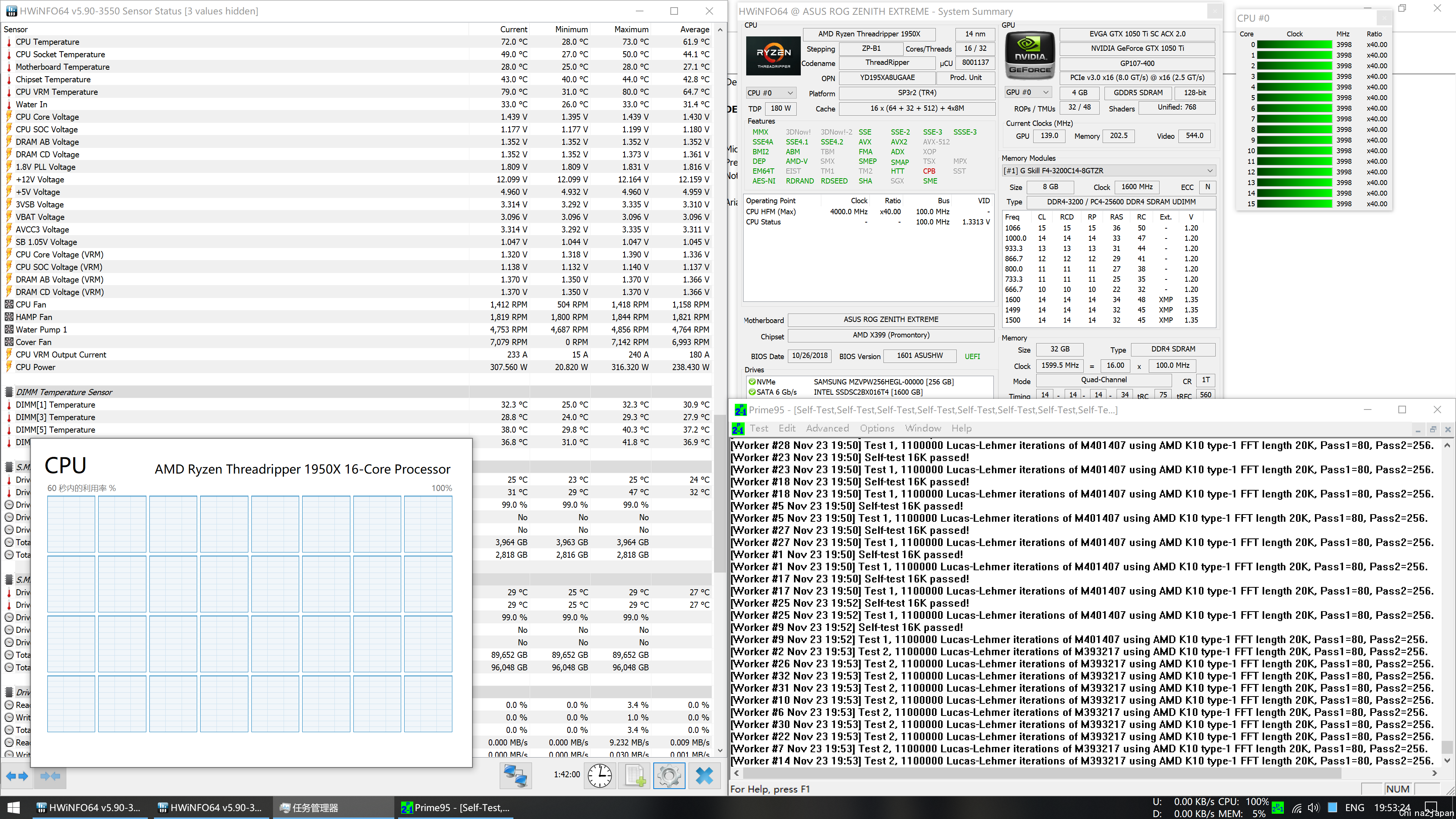
Task: Click HWiNFO sensor list scroll-up arrow
Action: 720,30
